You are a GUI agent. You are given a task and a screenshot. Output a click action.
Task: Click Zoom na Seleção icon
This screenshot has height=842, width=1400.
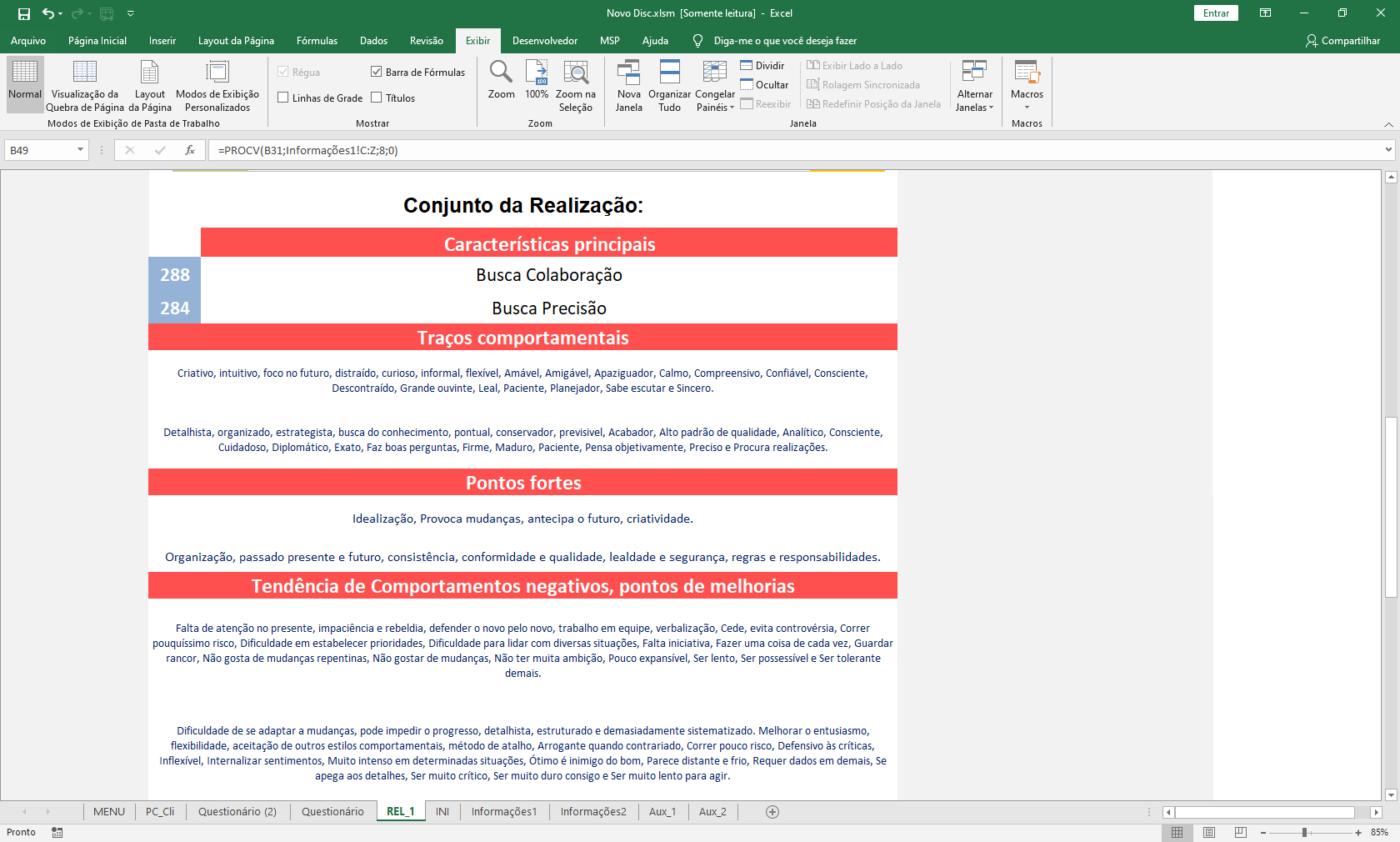[x=575, y=71]
